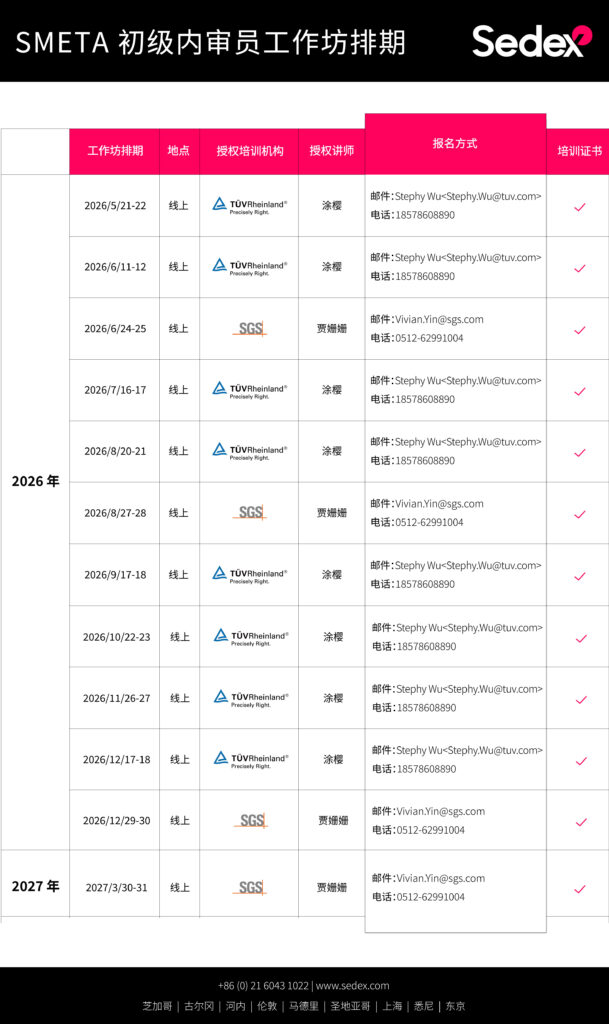This screenshot has height=1024, width=609.
Task: Click the 2026 年 year cell
Action: coord(35,481)
